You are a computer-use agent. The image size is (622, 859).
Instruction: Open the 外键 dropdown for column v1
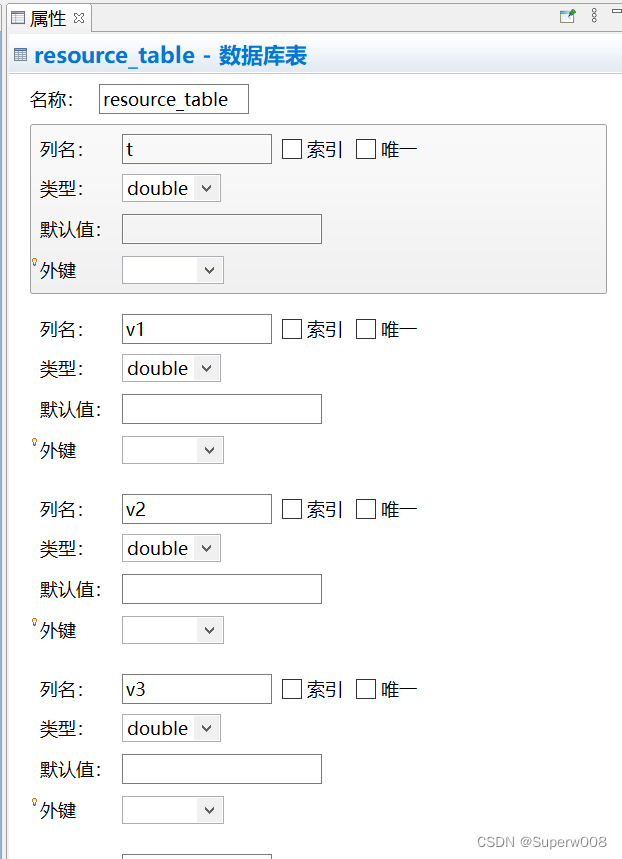[209, 449]
